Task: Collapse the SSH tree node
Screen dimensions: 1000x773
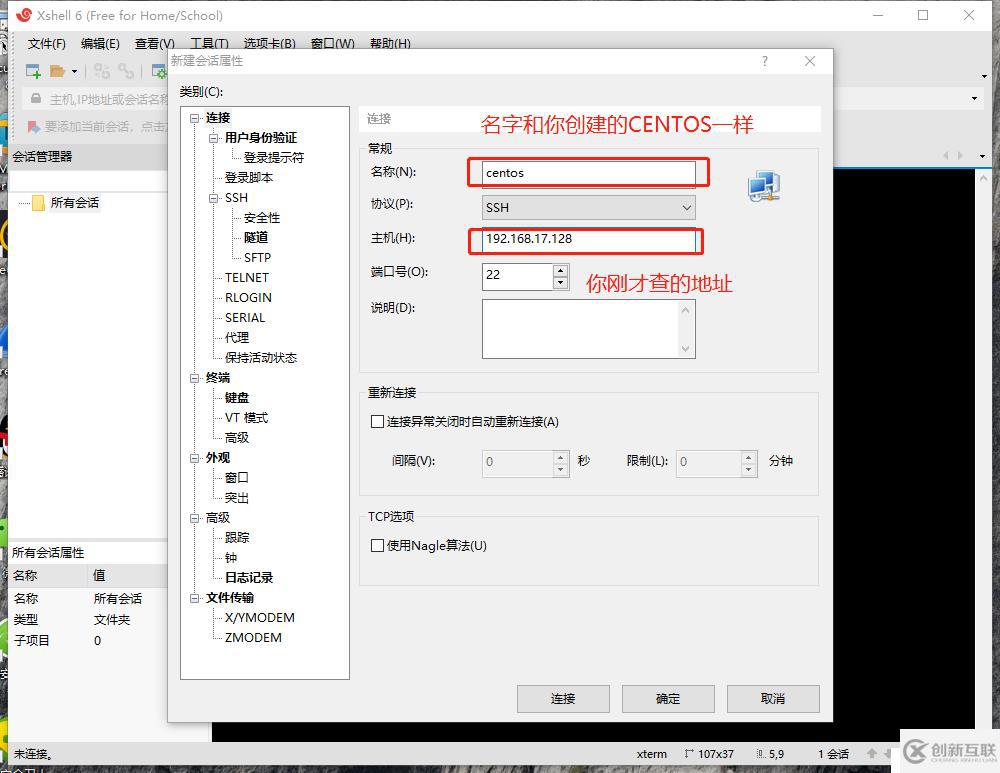Action: click(x=213, y=198)
